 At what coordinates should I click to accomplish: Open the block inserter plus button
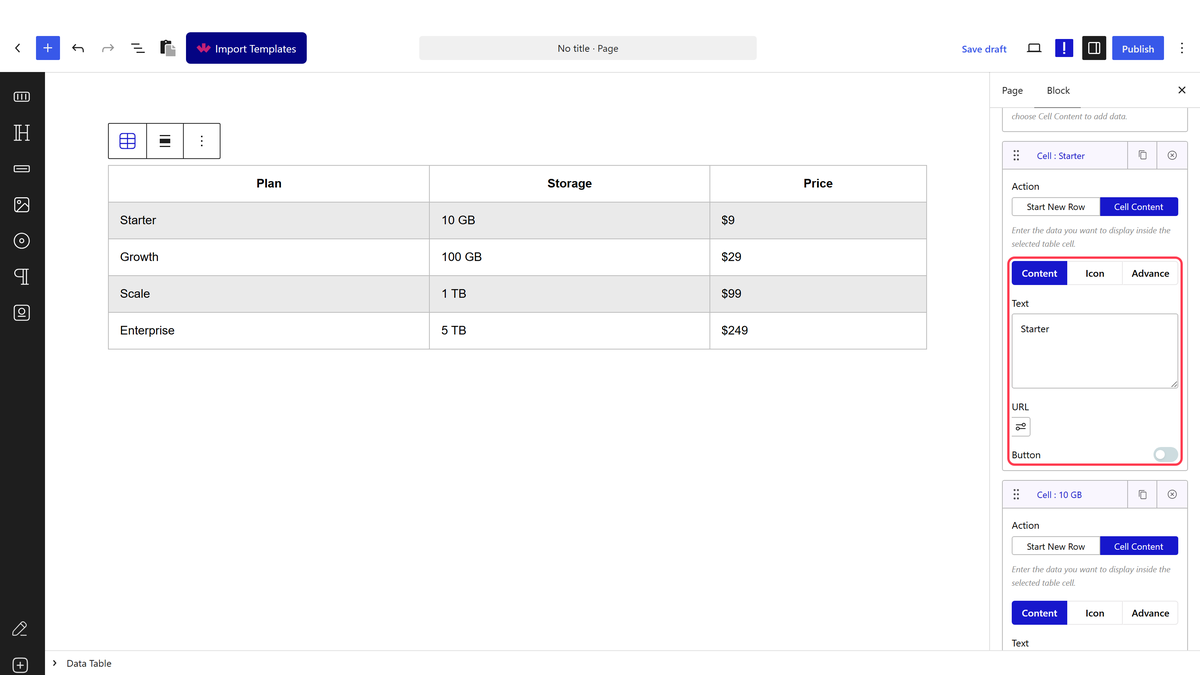48,48
